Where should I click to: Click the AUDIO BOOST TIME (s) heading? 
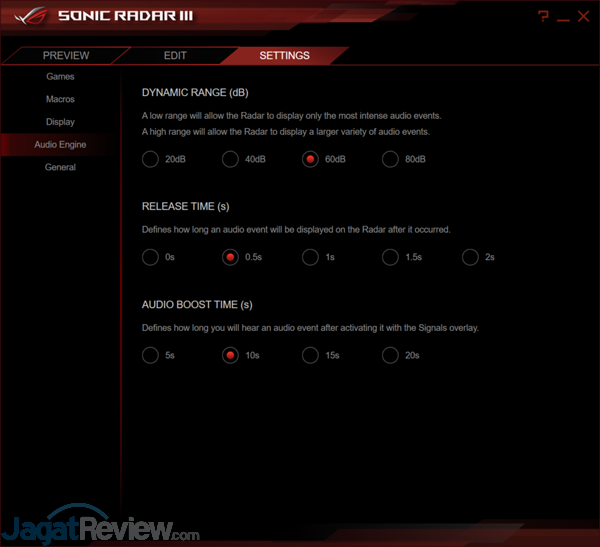click(x=197, y=305)
